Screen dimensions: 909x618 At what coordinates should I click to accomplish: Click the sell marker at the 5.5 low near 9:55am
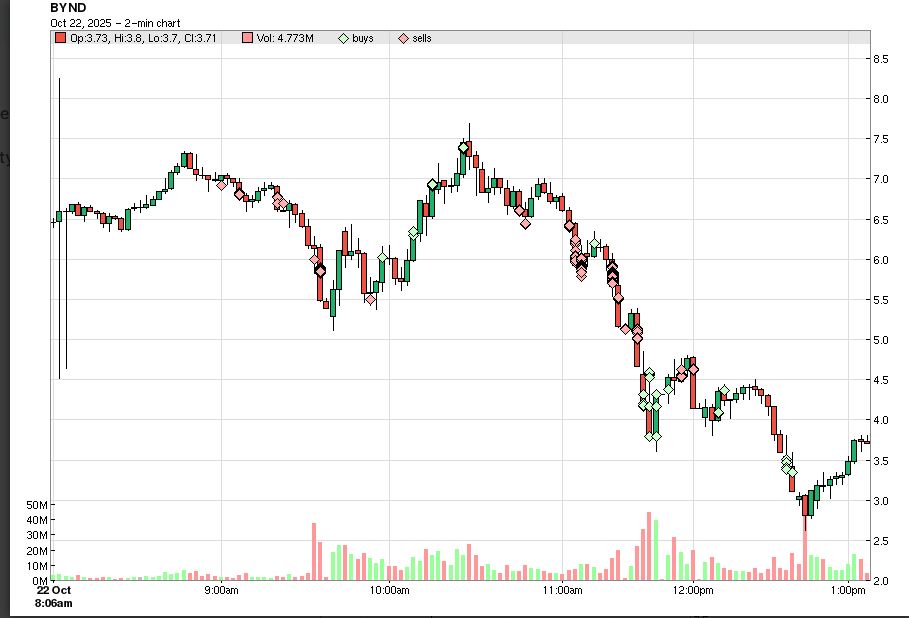(x=370, y=300)
